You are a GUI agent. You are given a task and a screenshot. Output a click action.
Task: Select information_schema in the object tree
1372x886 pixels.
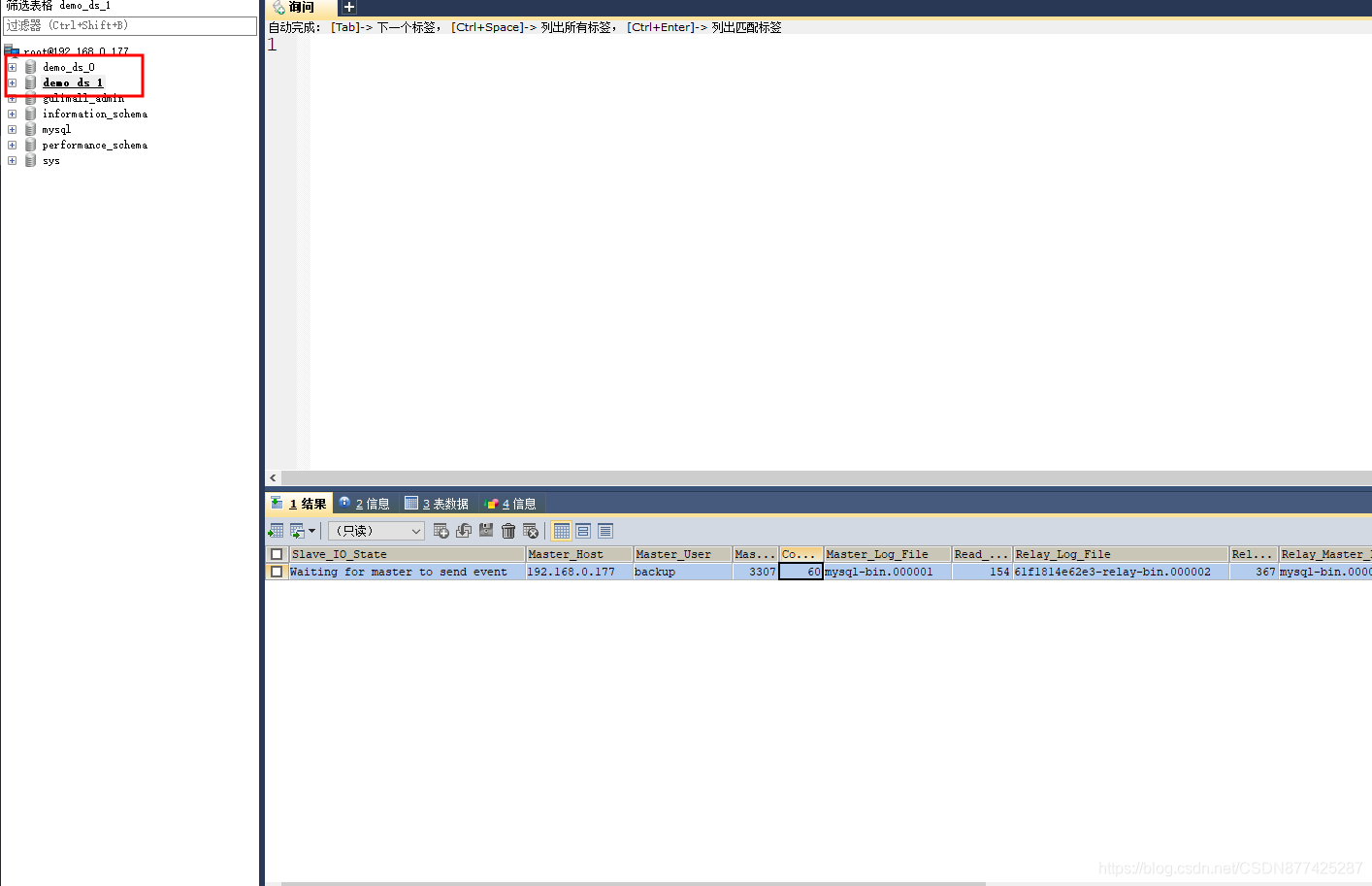[95, 114]
